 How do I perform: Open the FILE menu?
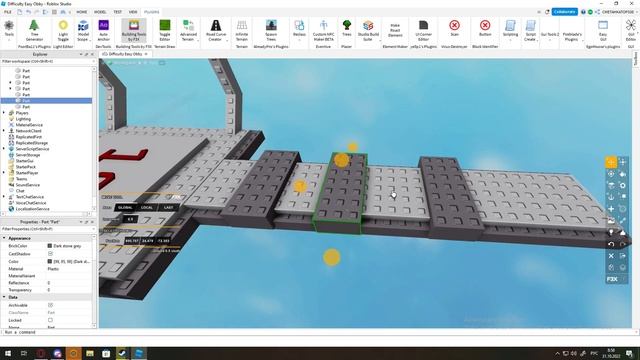(8, 12)
